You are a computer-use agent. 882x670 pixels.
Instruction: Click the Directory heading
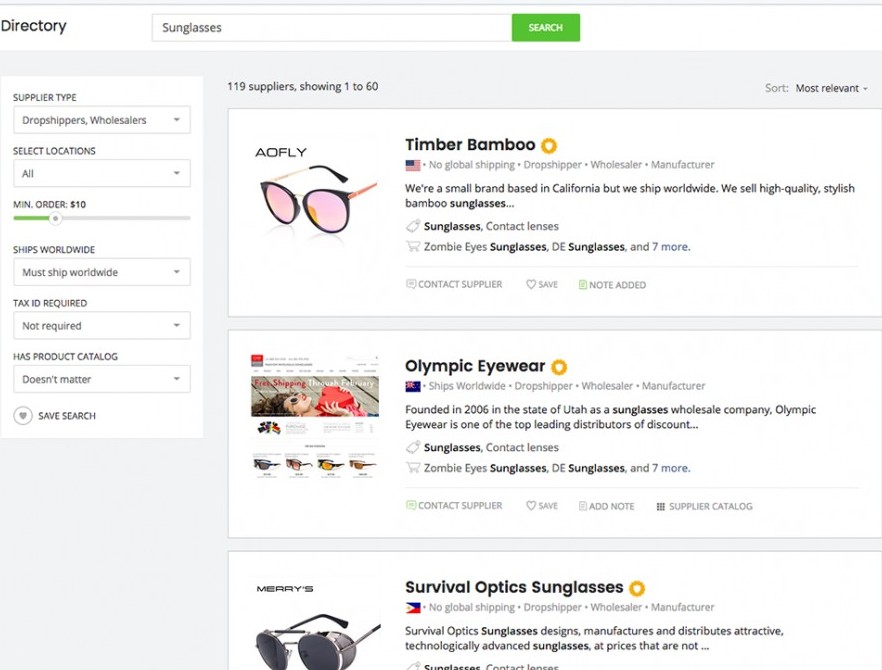click(x=34, y=26)
